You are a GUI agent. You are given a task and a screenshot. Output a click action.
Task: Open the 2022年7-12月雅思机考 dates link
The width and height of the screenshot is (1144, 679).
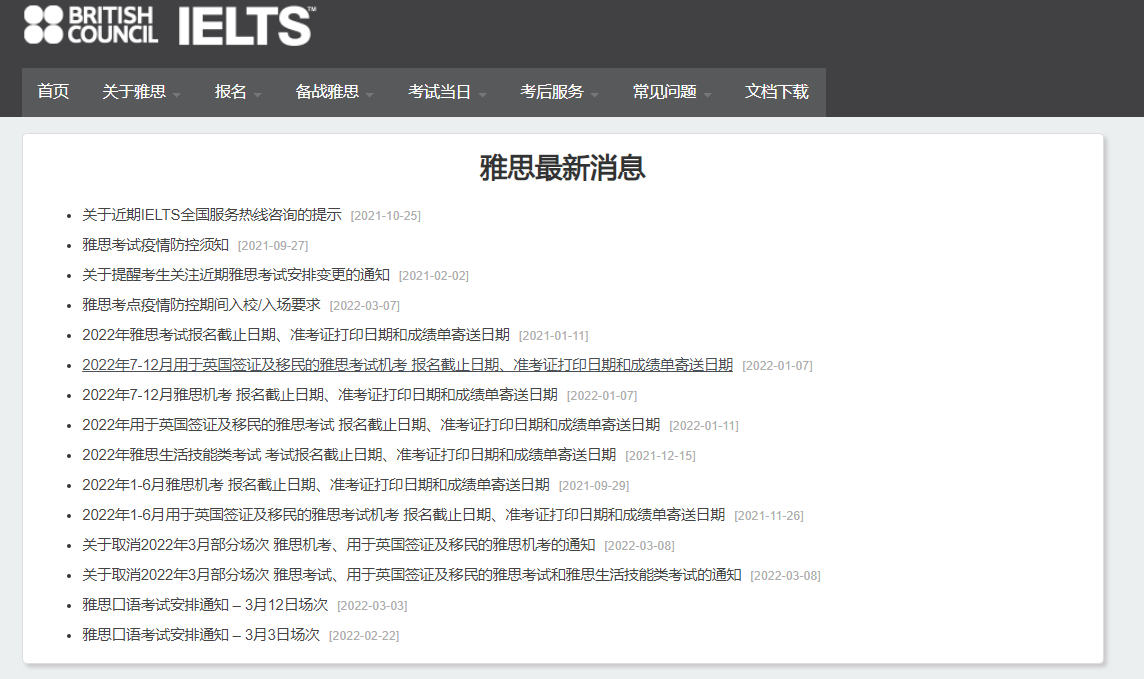point(319,395)
